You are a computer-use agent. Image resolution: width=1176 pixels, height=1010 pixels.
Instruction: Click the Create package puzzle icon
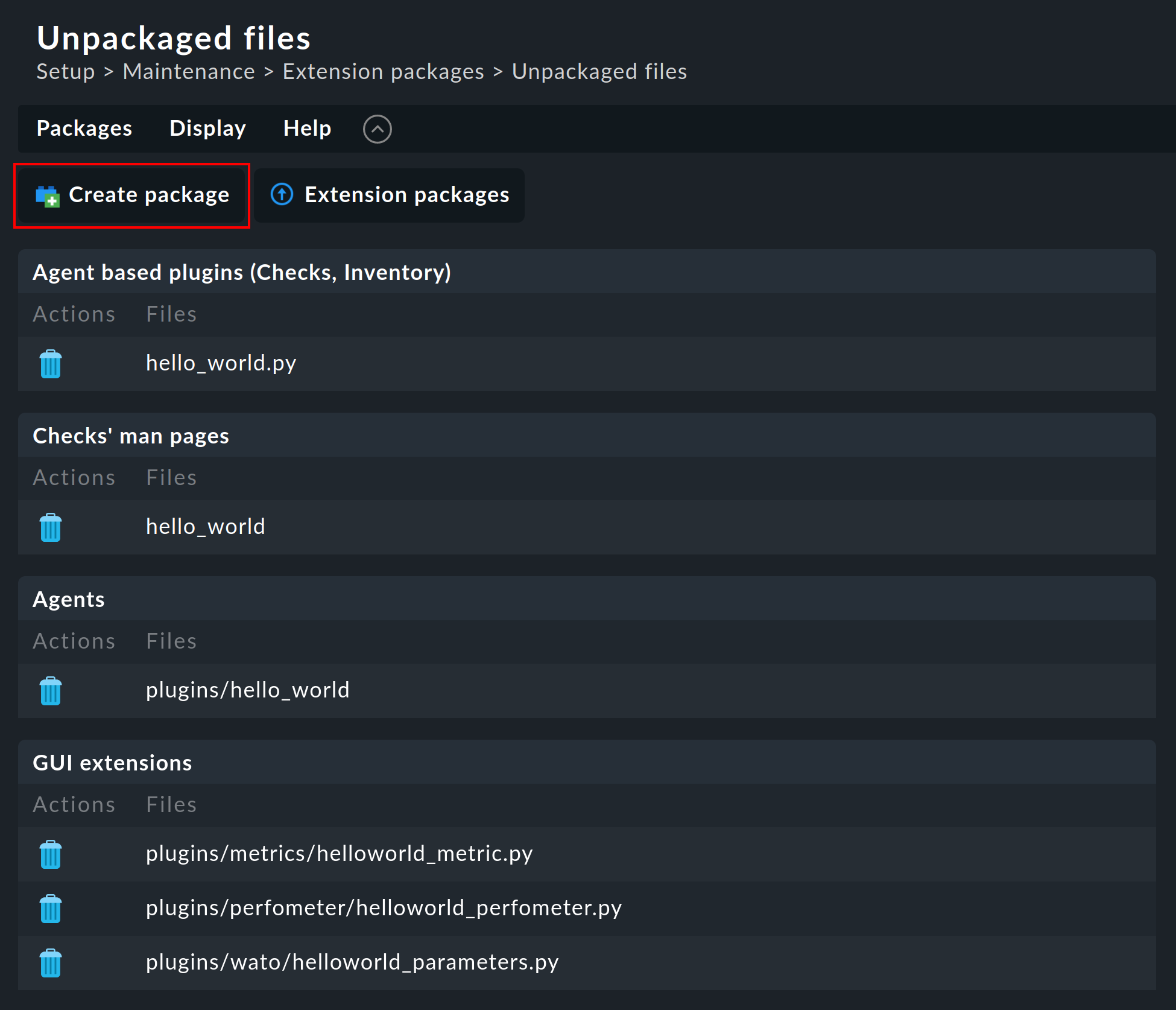[47, 196]
